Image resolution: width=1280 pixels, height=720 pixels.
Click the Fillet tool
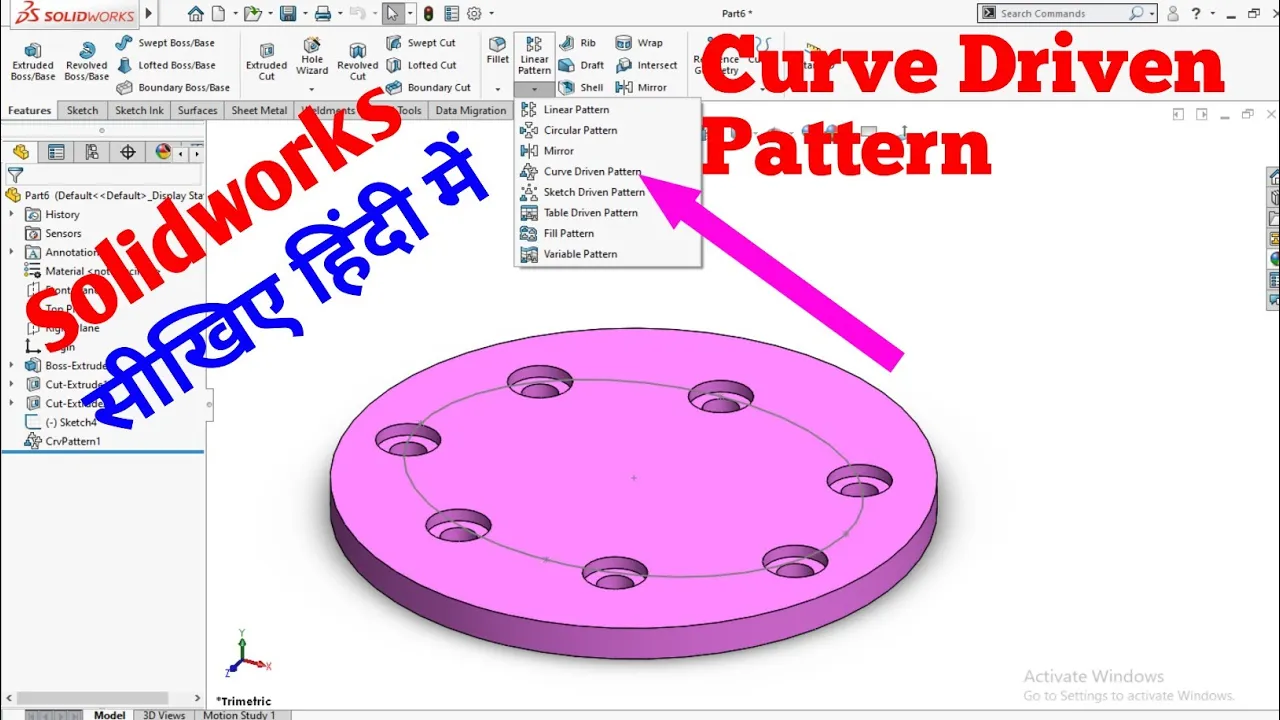(497, 51)
